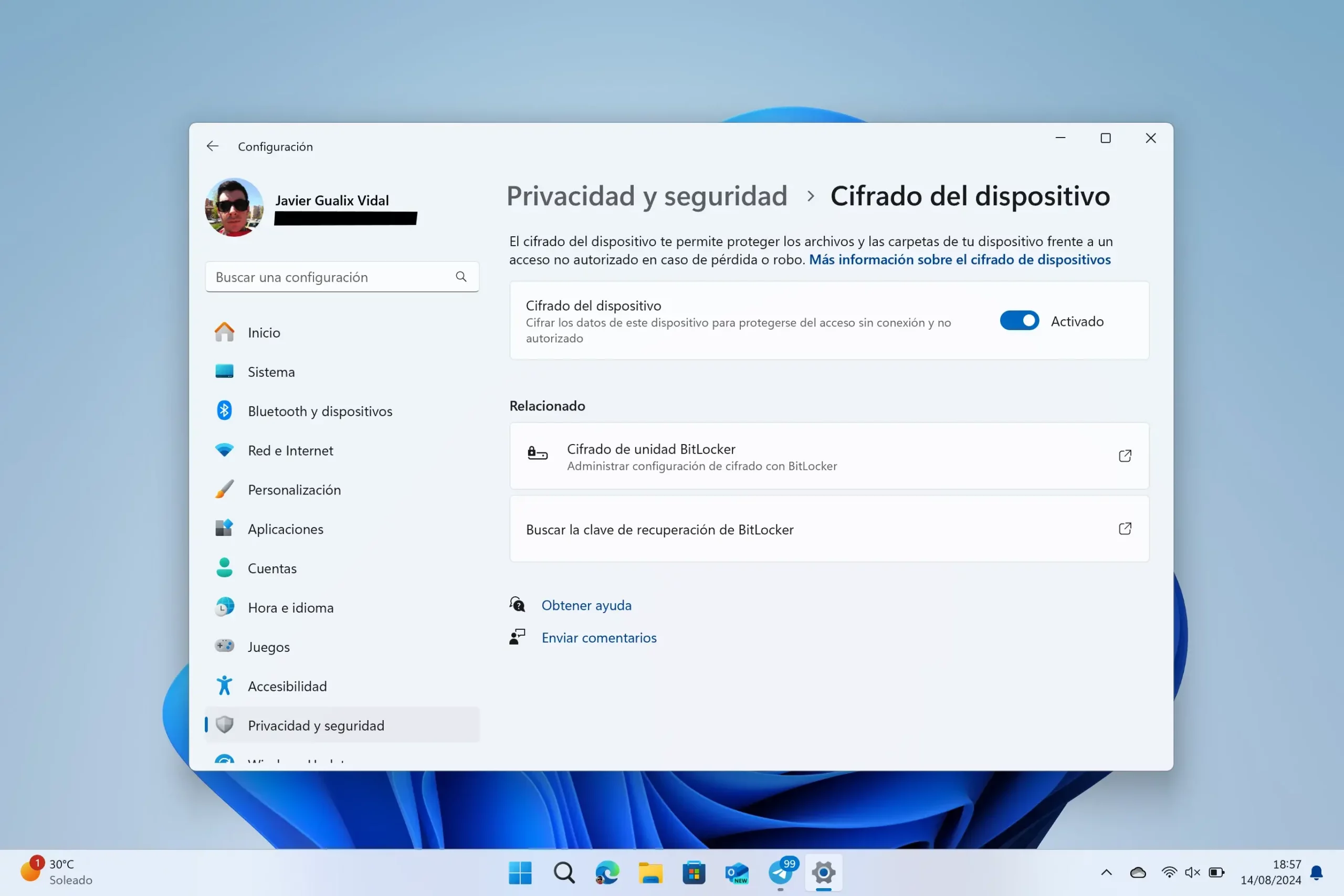Disable the Cifrado del dispositivo toggle
The image size is (1344, 896).
[x=1020, y=321]
